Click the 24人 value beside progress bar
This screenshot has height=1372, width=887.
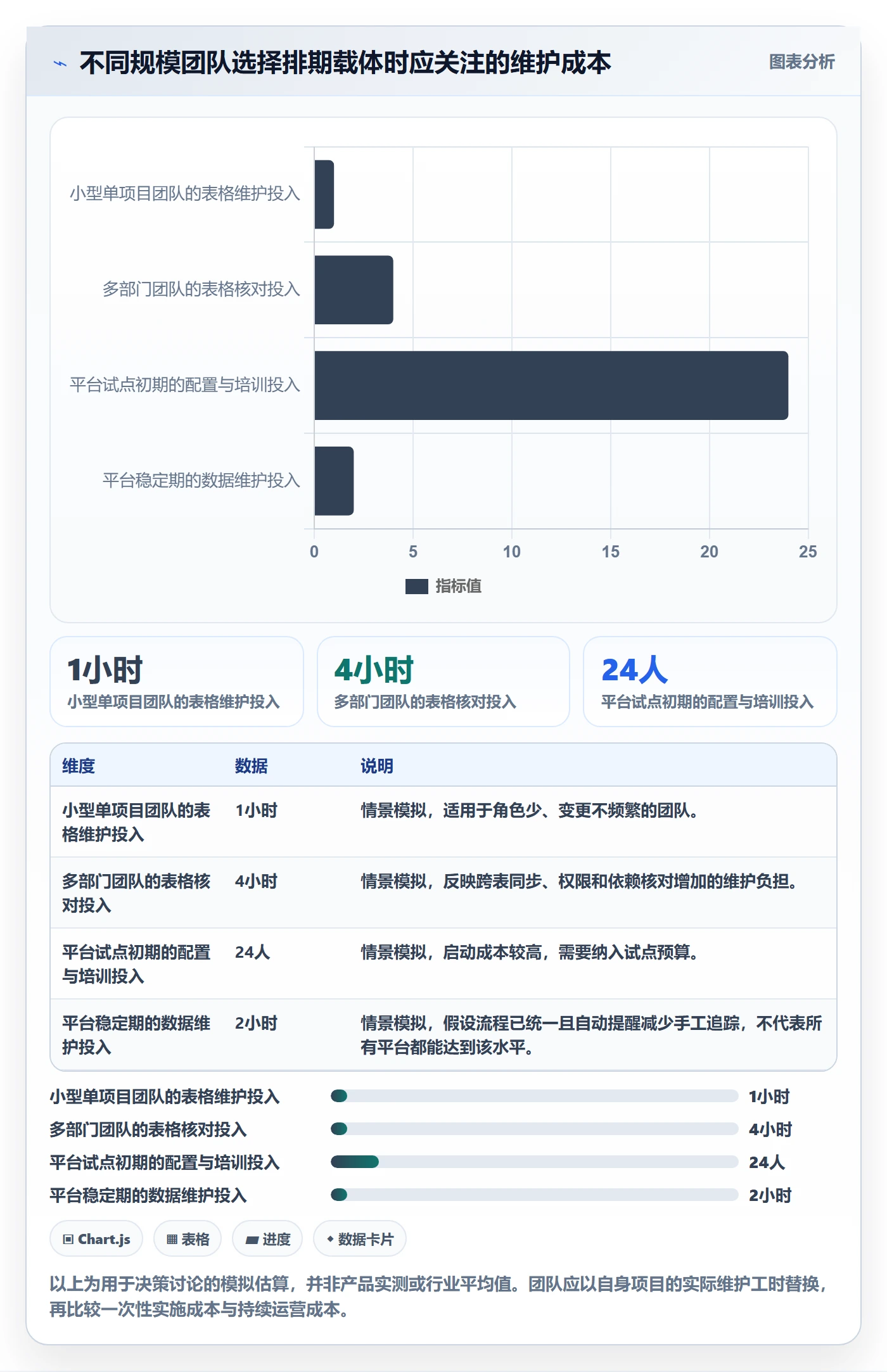coord(767,1162)
